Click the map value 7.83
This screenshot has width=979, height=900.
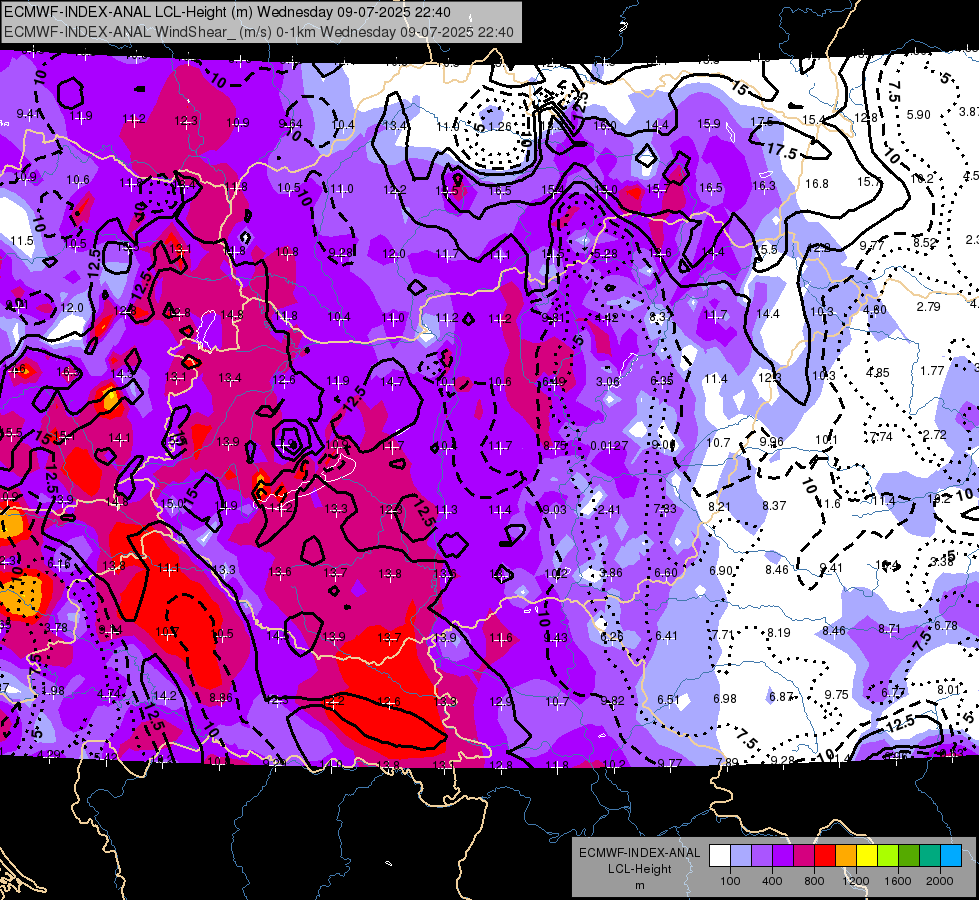[665, 508]
